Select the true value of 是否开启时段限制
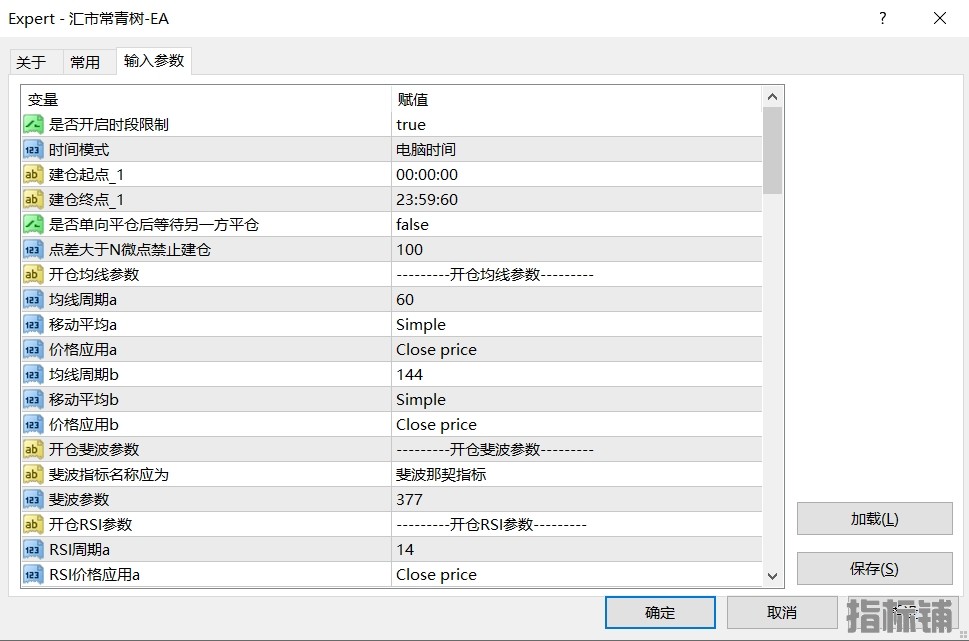 coord(577,124)
